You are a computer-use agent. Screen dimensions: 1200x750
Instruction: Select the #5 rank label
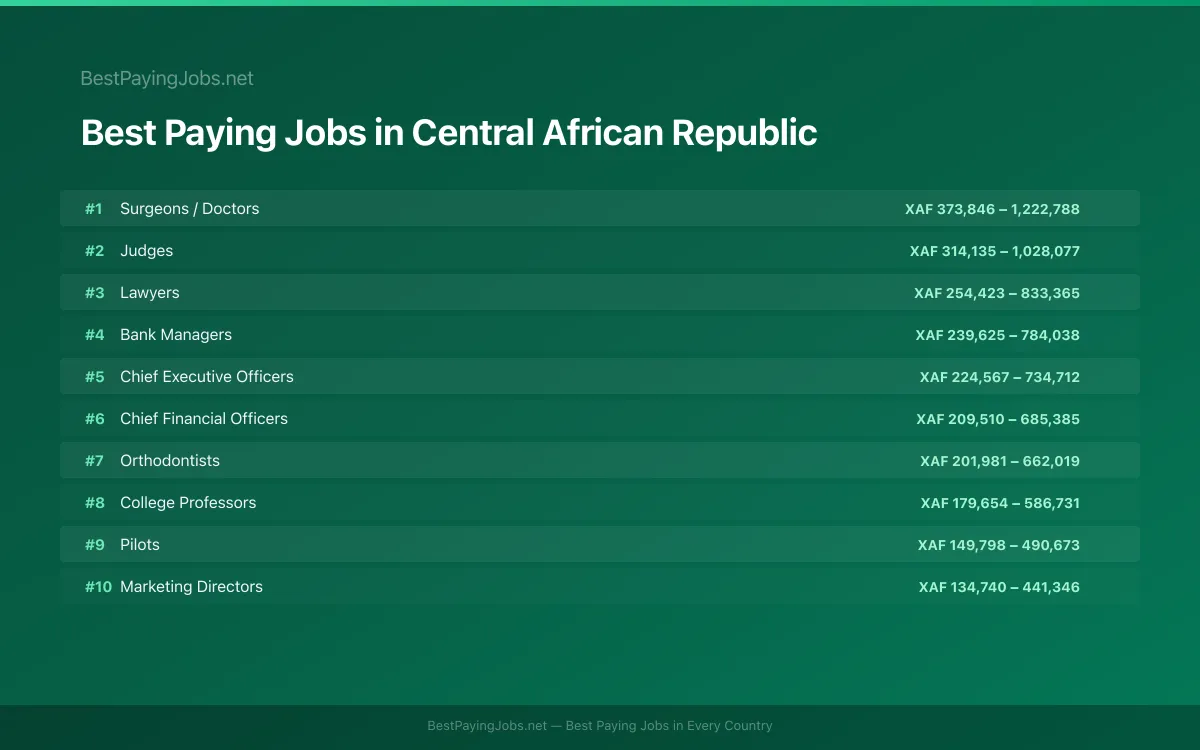coord(94,377)
